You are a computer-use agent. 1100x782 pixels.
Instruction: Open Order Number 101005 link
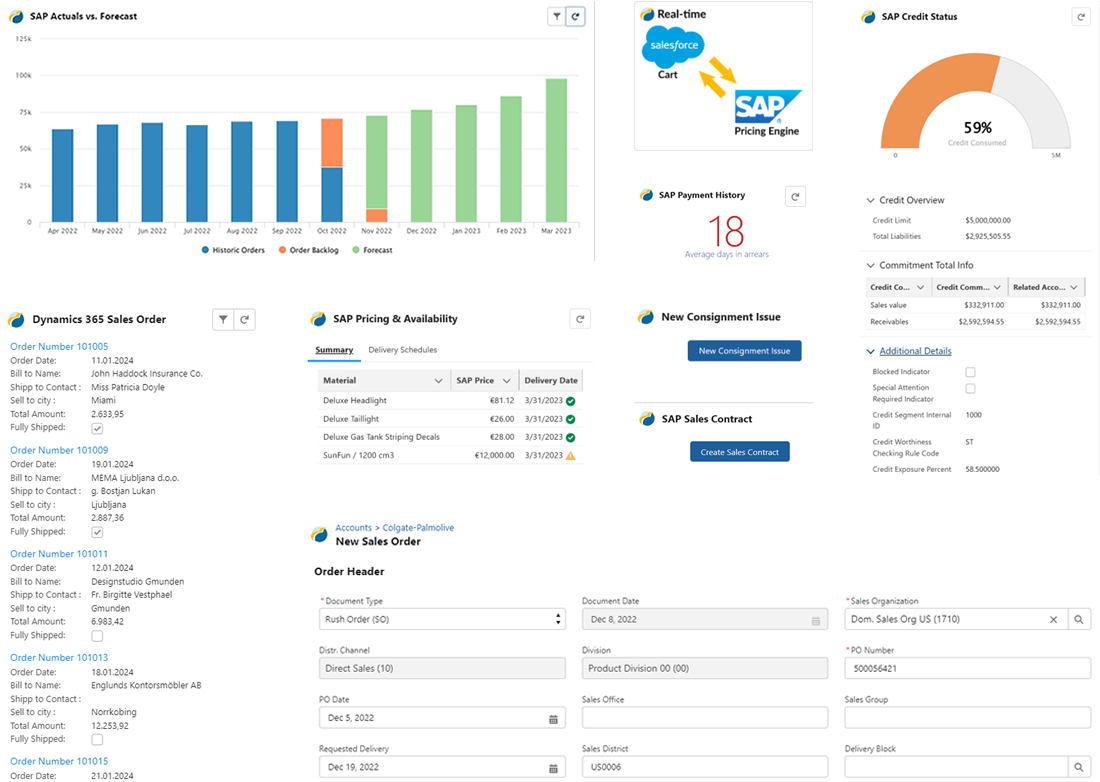tap(59, 346)
